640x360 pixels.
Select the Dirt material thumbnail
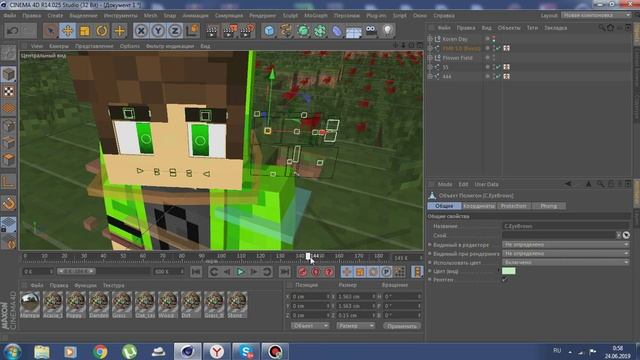191,304
